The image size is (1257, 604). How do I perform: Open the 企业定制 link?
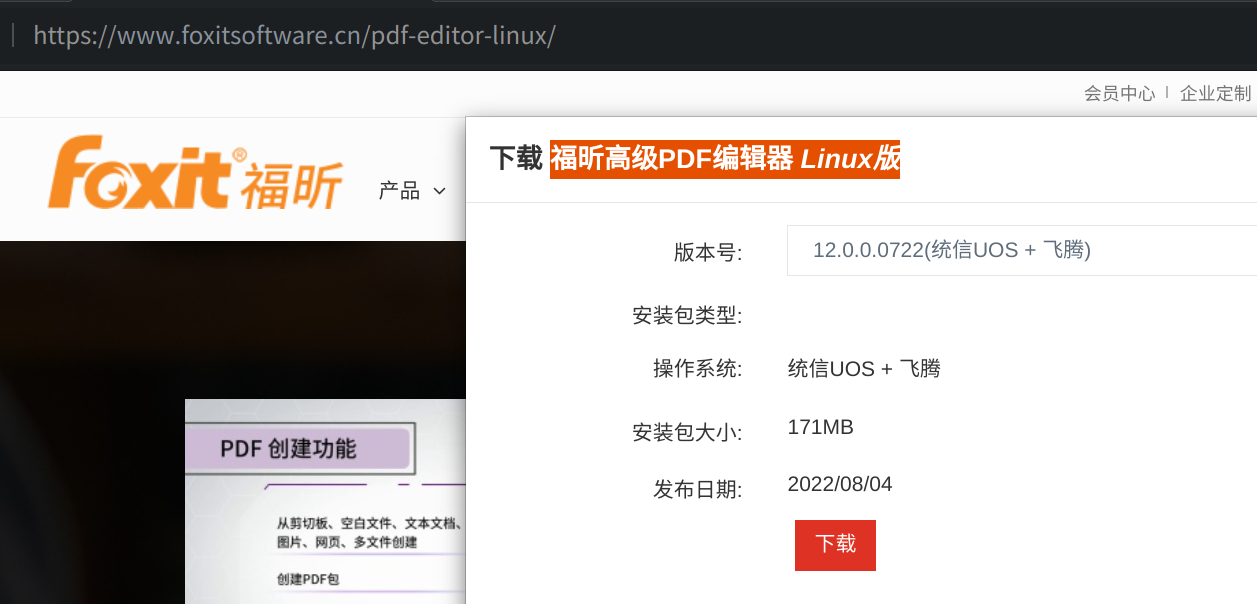(1215, 93)
